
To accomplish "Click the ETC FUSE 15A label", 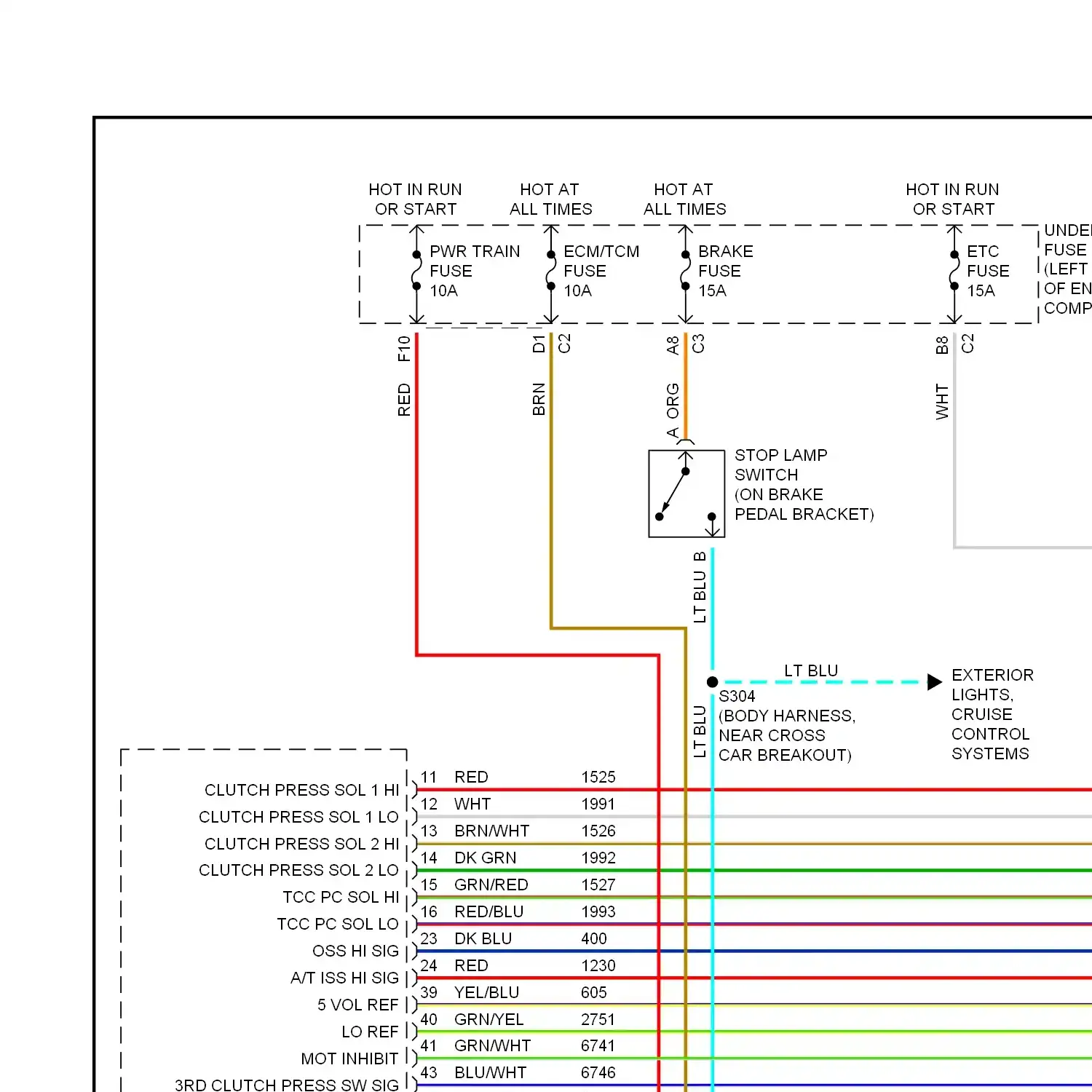I will (x=988, y=271).
